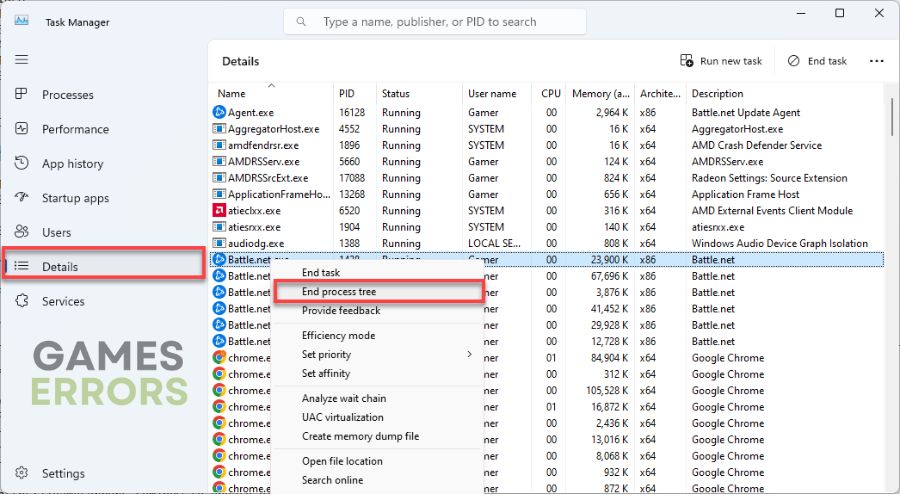Sort by the PID column header
This screenshot has height=500, width=900.
347,94
